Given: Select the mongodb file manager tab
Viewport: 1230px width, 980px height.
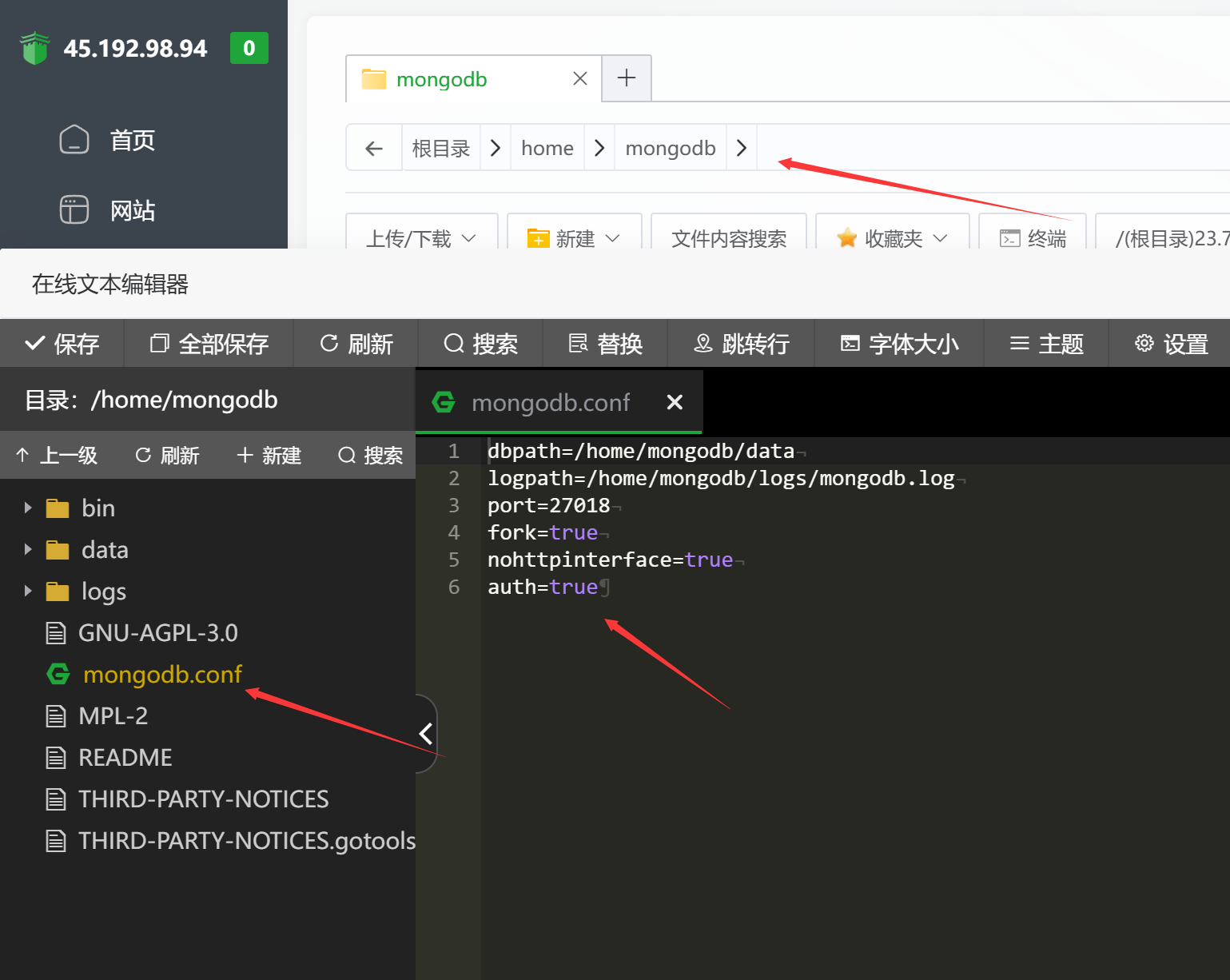Looking at the screenshot, I should coord(473,79).
